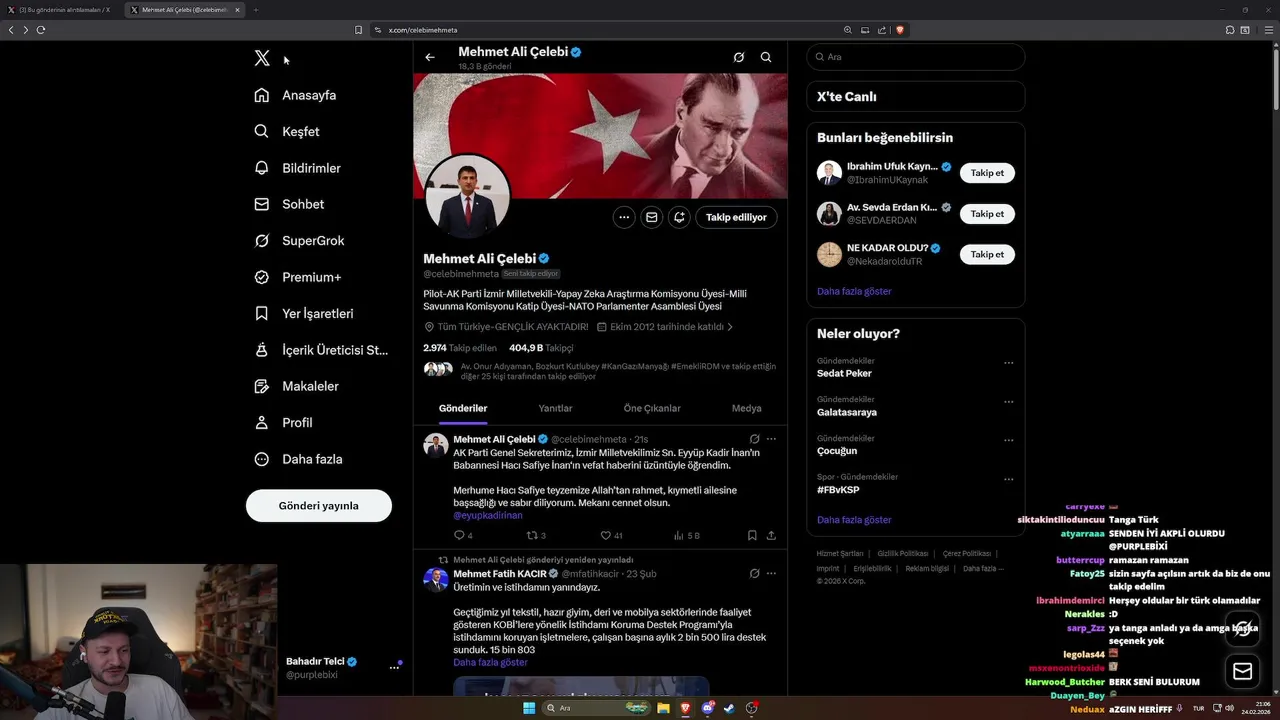
Task: Open #FBvKSP trend options
Action: coord(1008,479)
